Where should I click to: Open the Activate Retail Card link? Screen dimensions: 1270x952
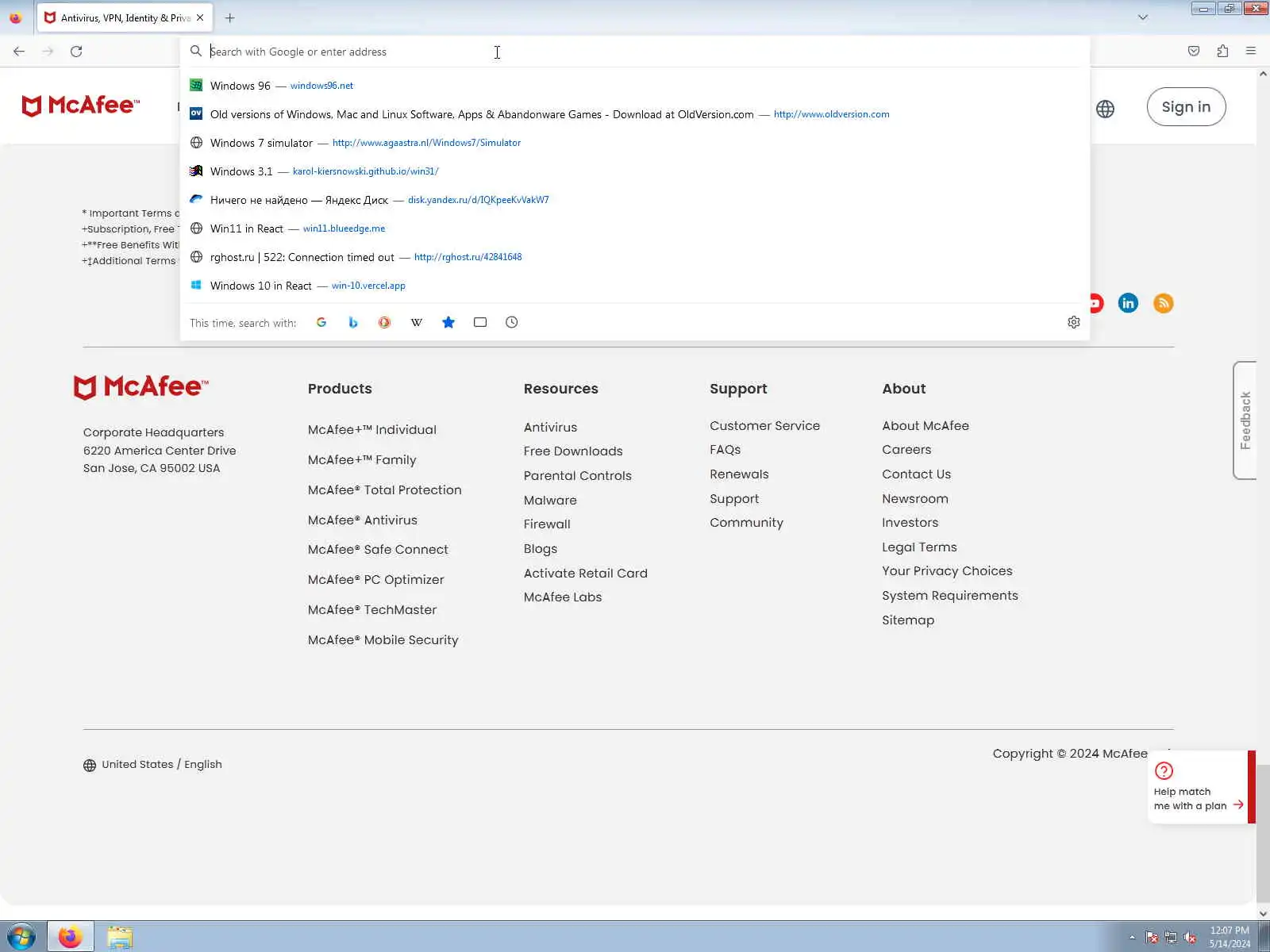pos(586,574)
